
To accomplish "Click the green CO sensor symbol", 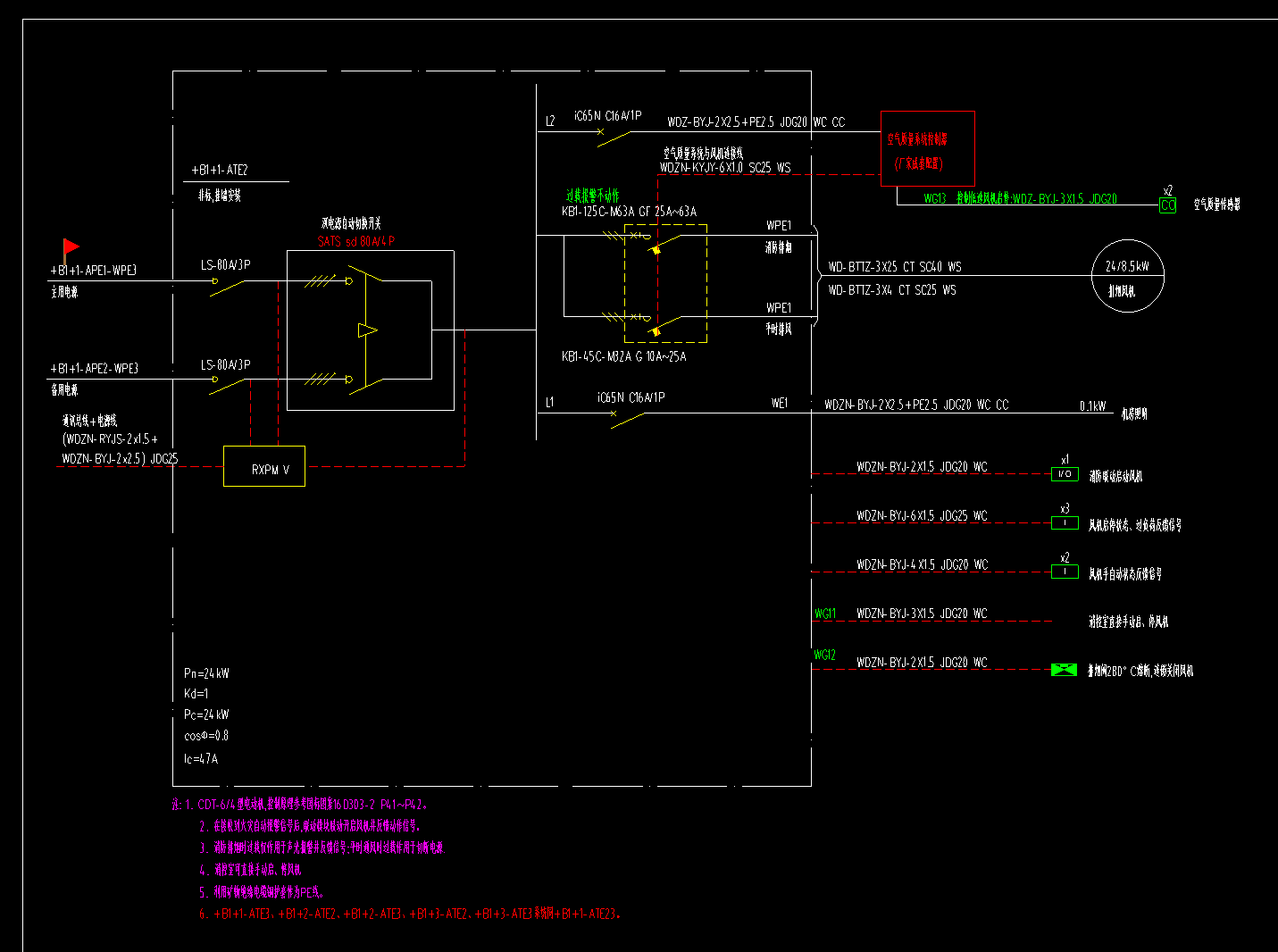I will click(x=1167, y=205).
